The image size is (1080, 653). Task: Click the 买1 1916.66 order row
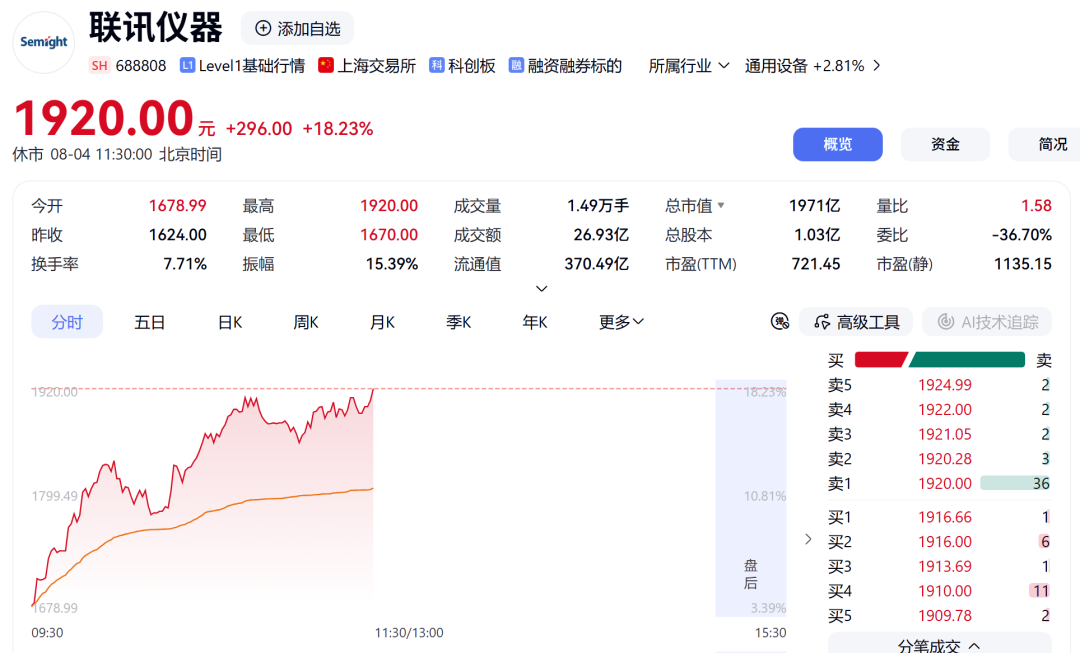pos(939,517)
